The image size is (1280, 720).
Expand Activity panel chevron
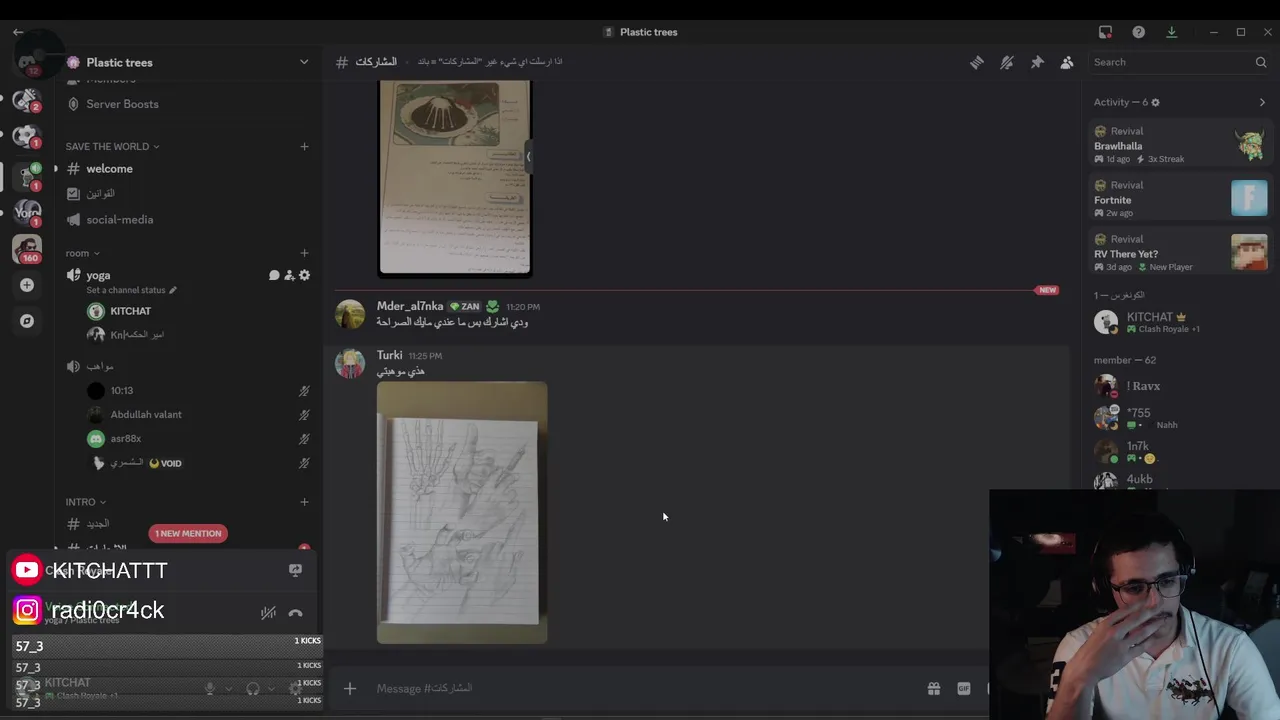click(x=1262, y=102)
